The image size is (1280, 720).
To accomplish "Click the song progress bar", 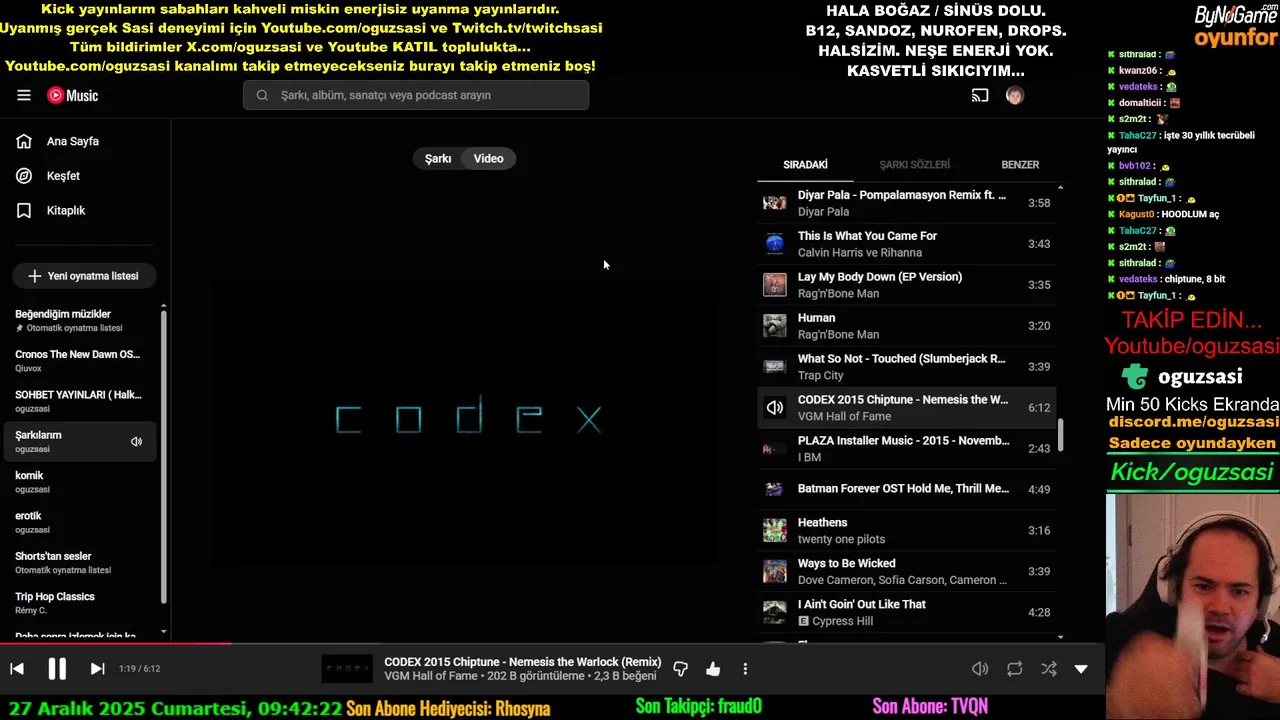I will (x=552, y=644).
